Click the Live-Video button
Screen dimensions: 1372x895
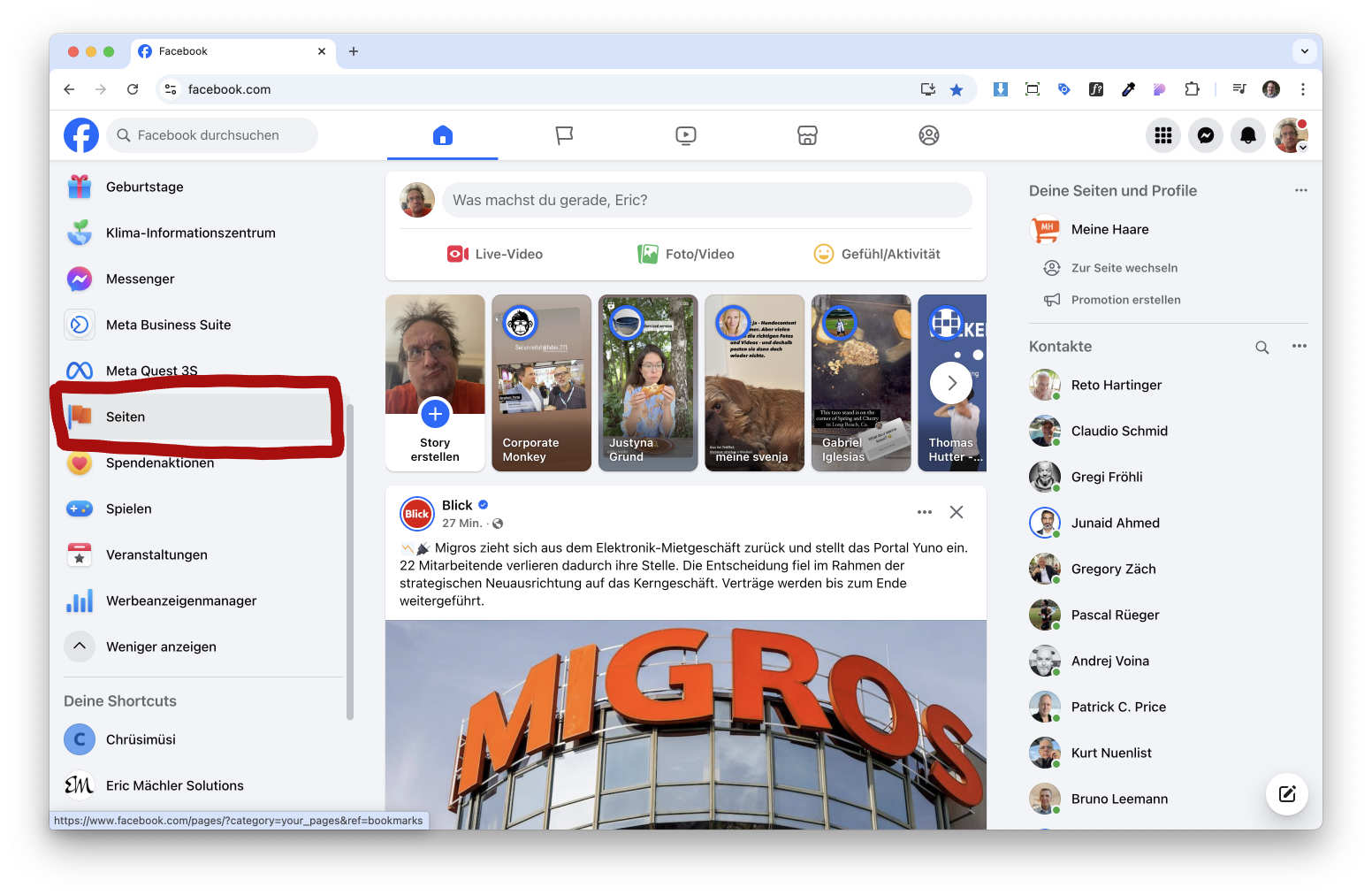(x=495, y=254)
